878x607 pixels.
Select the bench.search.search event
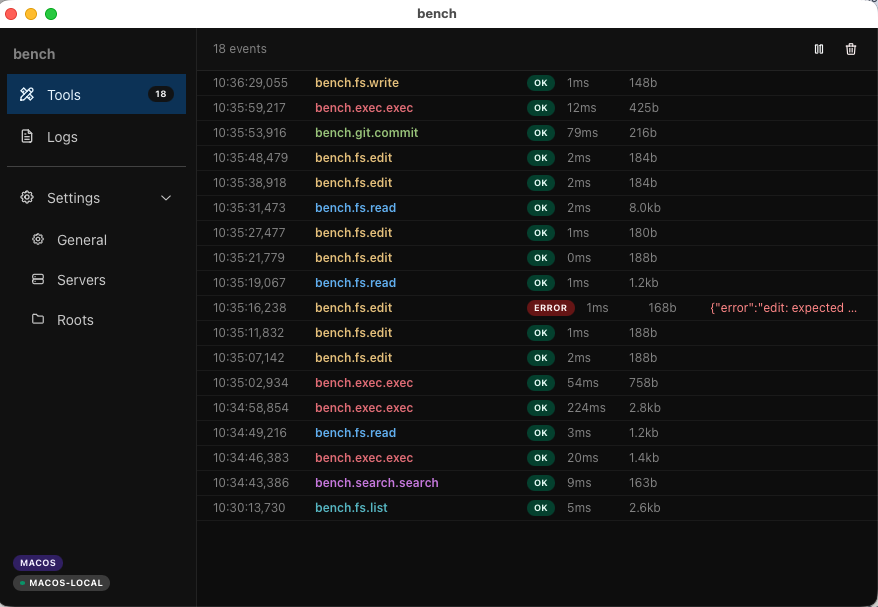pos(537,483)
